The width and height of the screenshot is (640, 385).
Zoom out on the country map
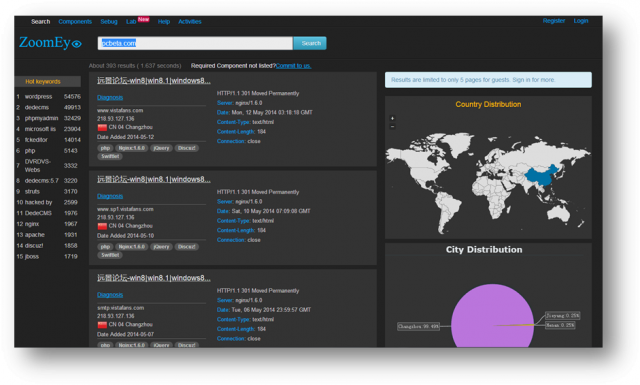pos(392,126)
